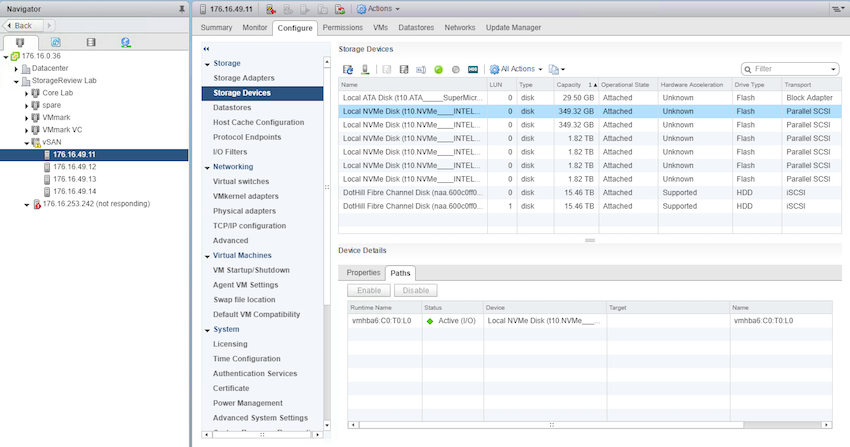Switch to the Storage navigator view icon

pyautogui.click(x=90, y=43)
